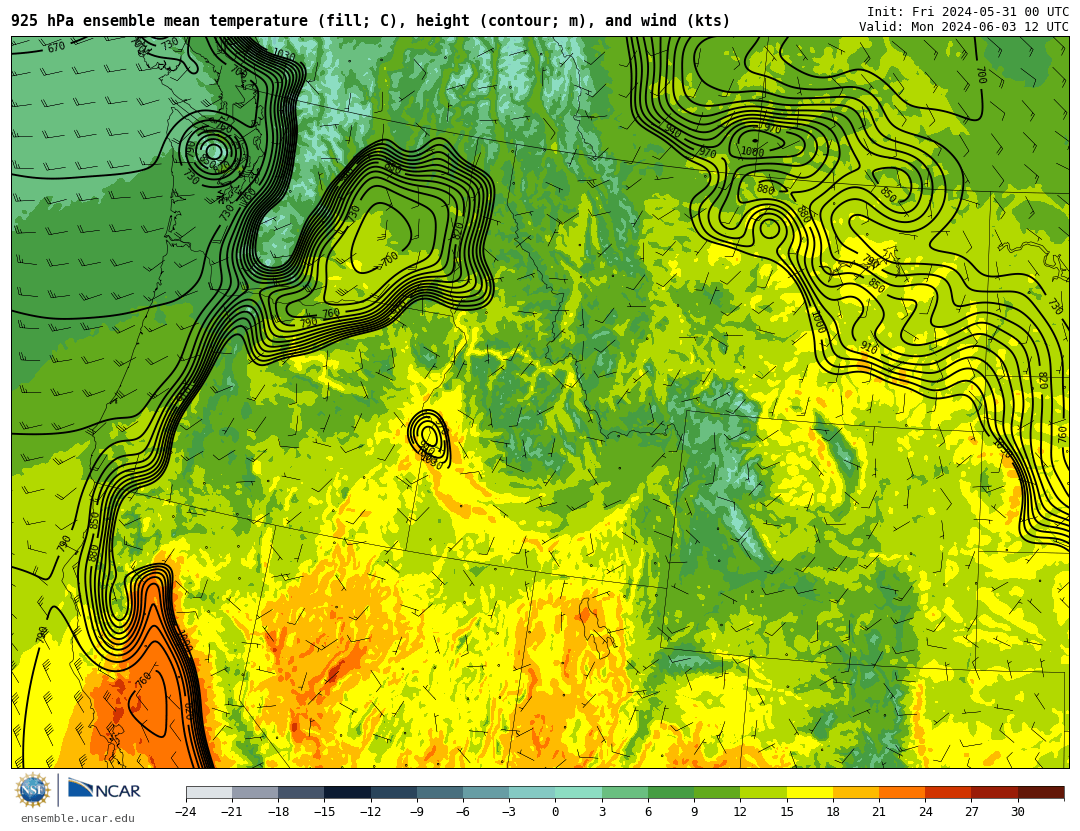Click the NSF logo

click(x=32, y=790)
